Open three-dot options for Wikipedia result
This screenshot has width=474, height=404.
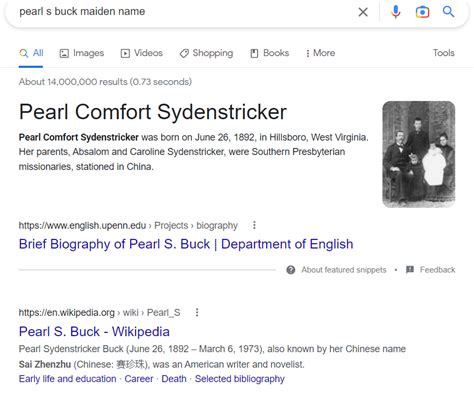point(197,312)
